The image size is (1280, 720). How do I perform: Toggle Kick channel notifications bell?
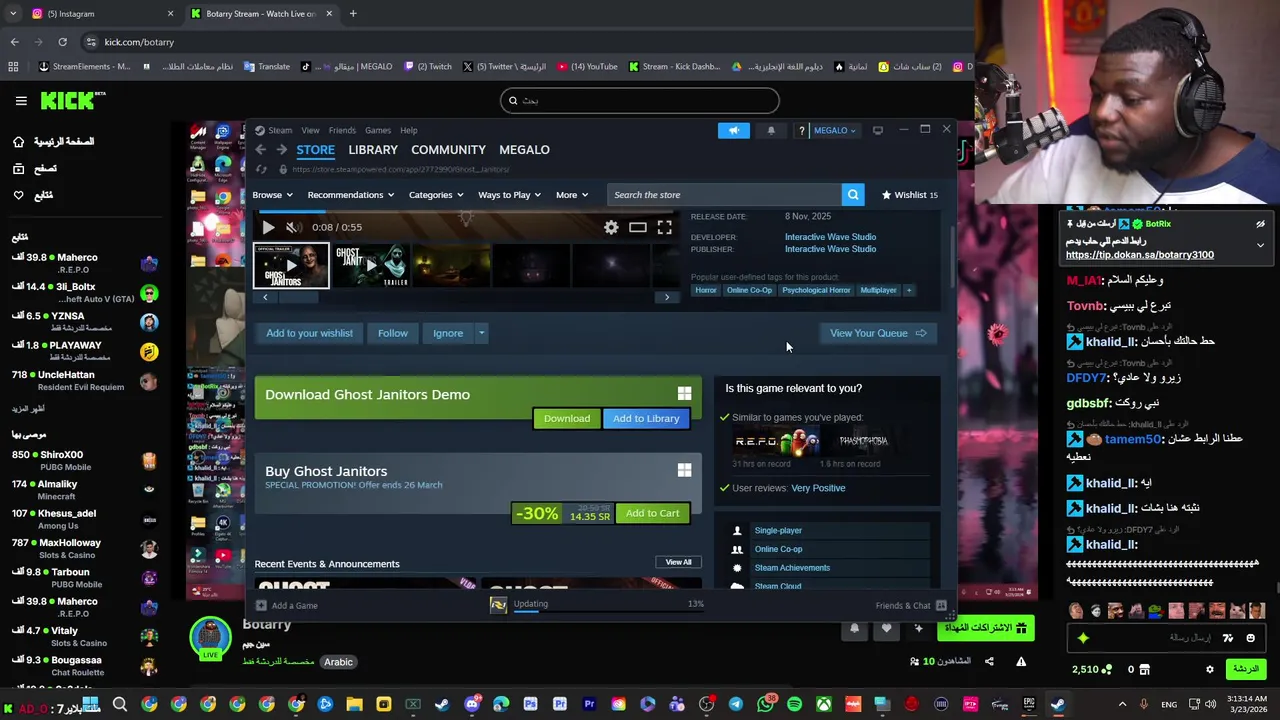[854, 628]
